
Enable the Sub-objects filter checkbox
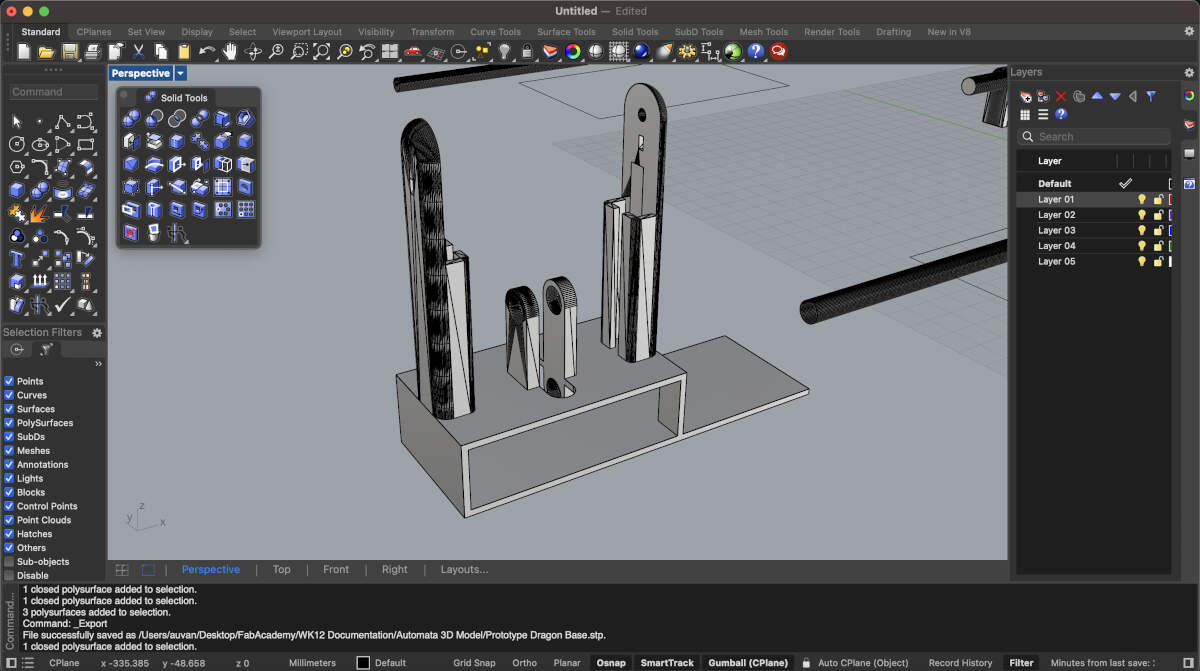(x=9, y=562)
